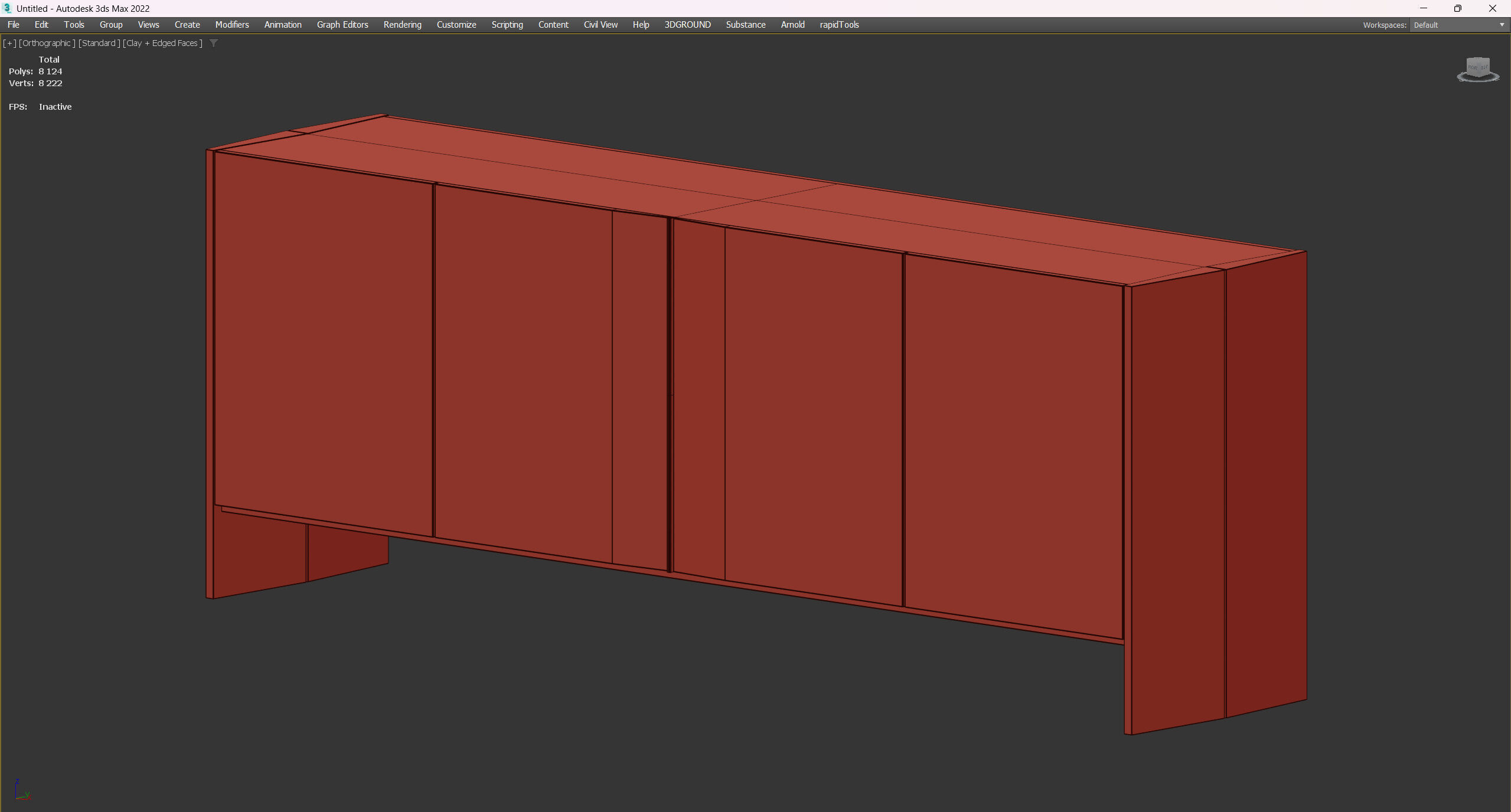The height and width of the screenshot is (812, 1511).
Task: Click the Total statistics header text
Action: coord(49,60)
